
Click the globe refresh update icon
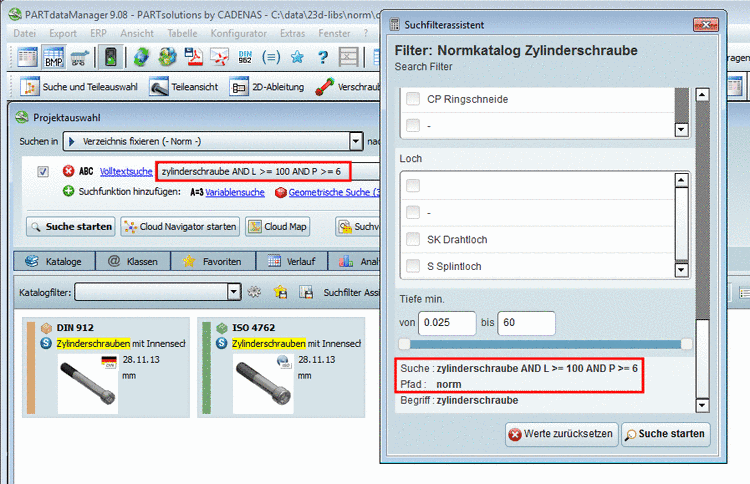tap(141, 57)
